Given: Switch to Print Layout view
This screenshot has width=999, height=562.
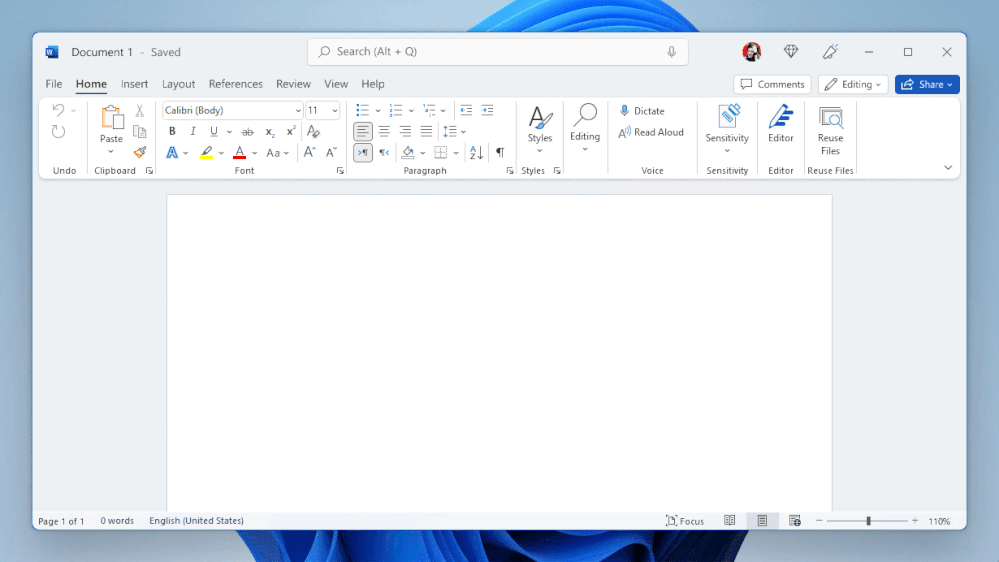Looking at the screenshot, I should tap(762, 521).
